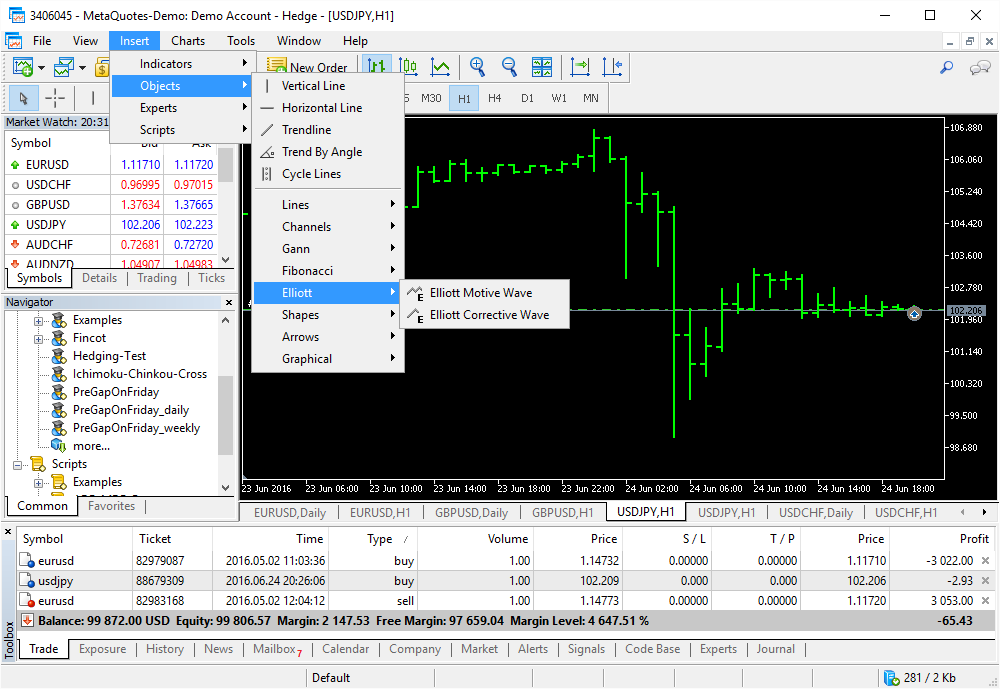Select Trendline in Objects menu
Viewport: 1000px width, 689px height.
pyautogui.click(x=306, y=130)
